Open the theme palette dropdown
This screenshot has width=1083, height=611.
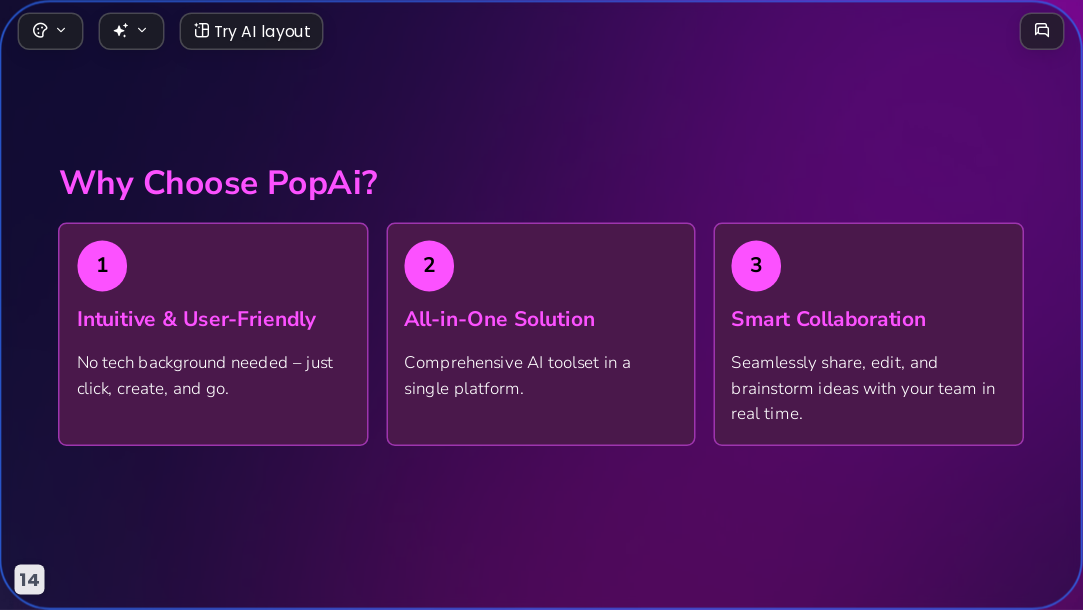(50, 31)
